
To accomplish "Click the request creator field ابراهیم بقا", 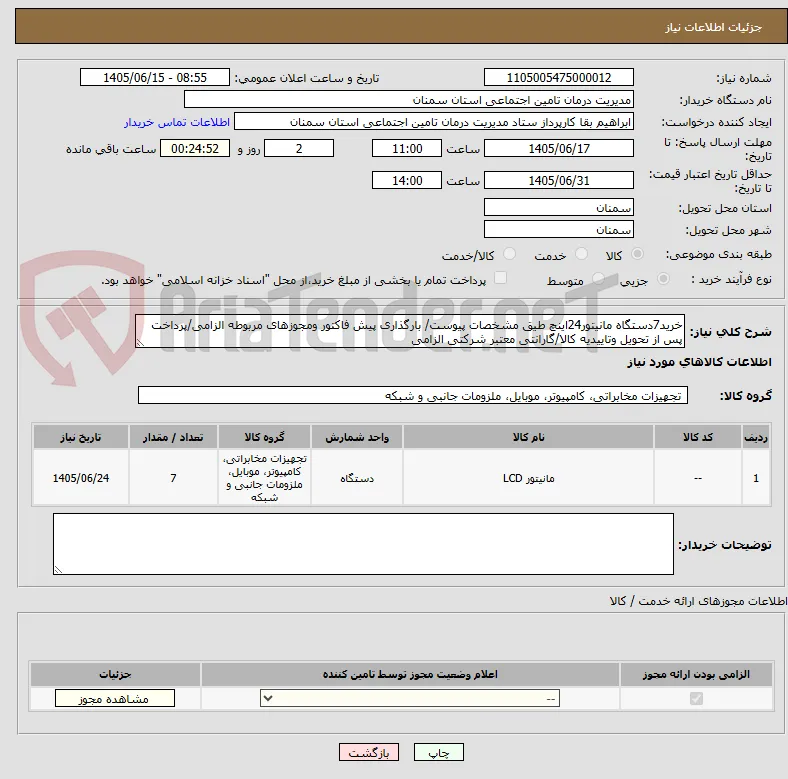I will tap(434, 122).
